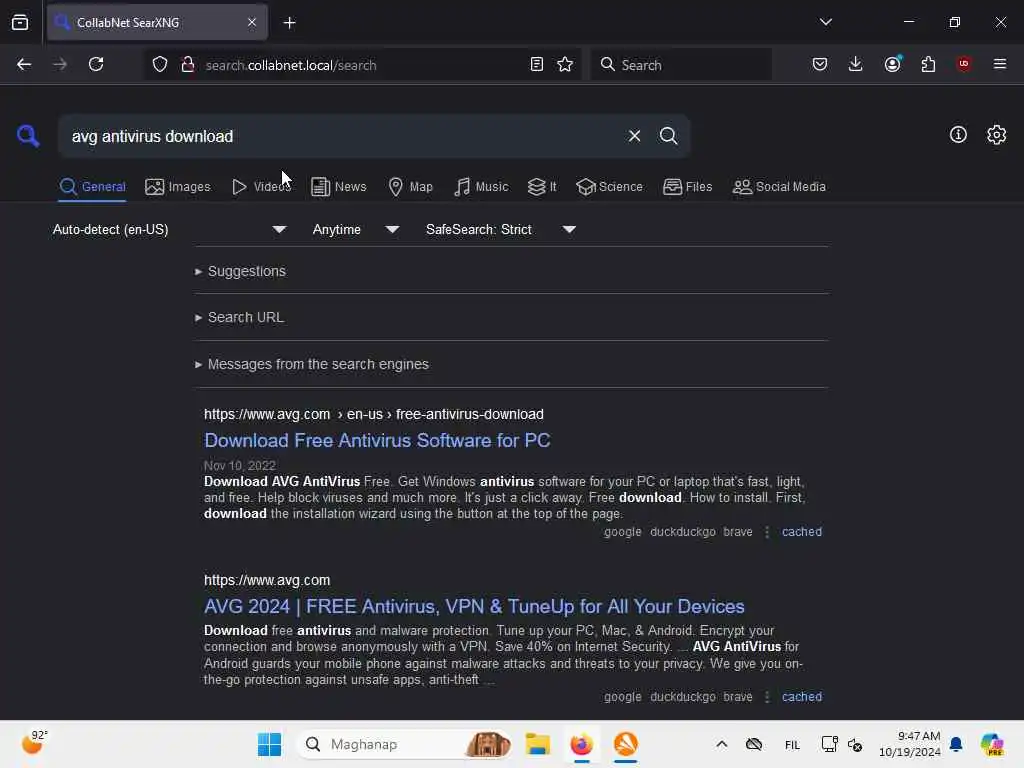Click the second result's https://www.avg.com URL
The width and height of the screenshot is (1024, 768).
pyautogui.click(x=267, y=580)
